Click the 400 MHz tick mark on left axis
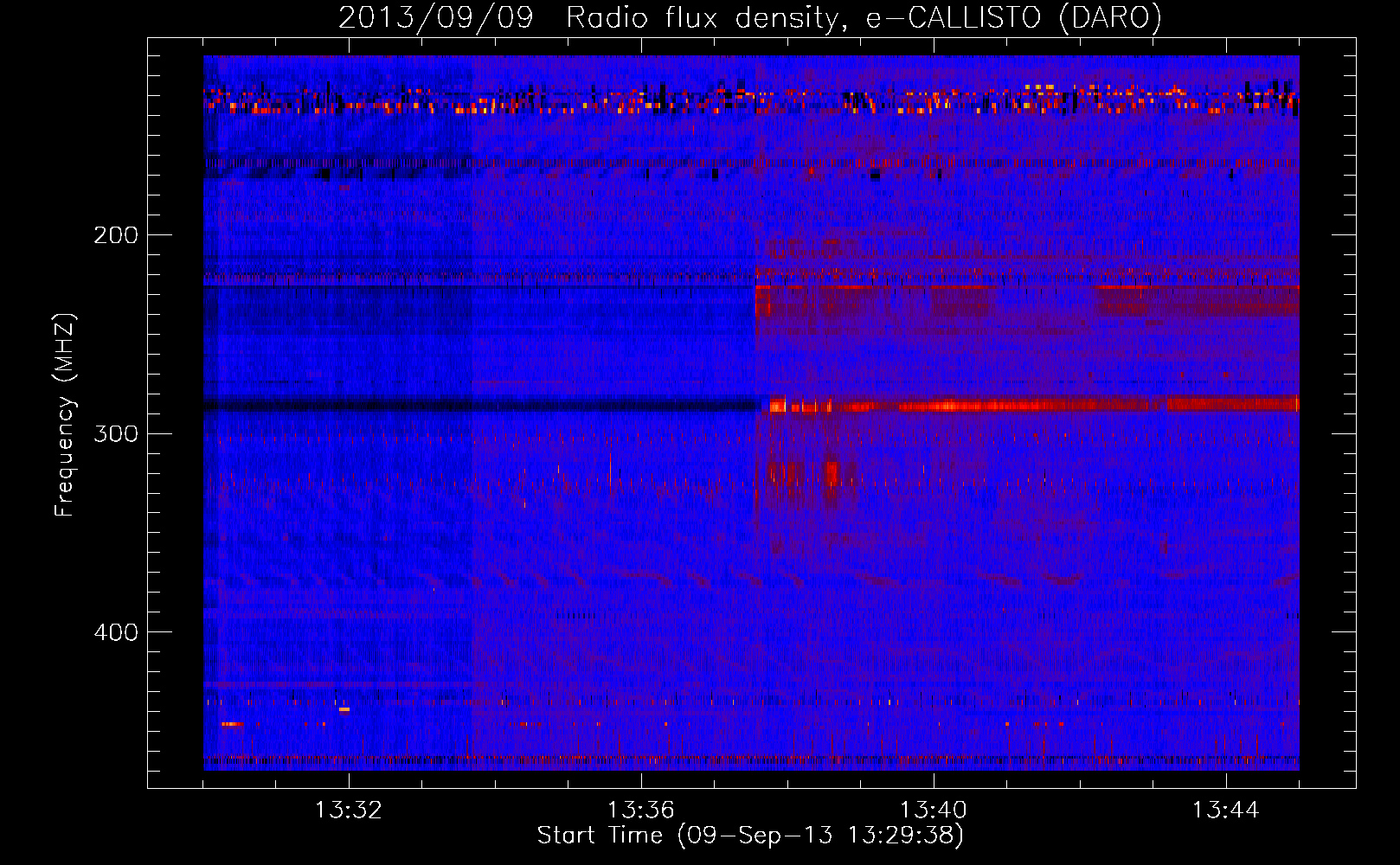This screenshot has width=1400, height=865. (x=156, y=631)
